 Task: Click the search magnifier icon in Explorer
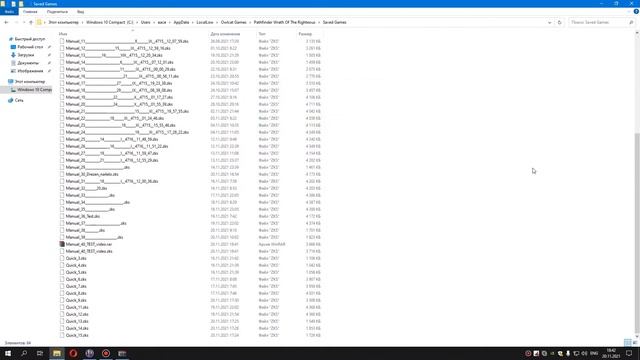pyautogui.click(x=631, y=22)
